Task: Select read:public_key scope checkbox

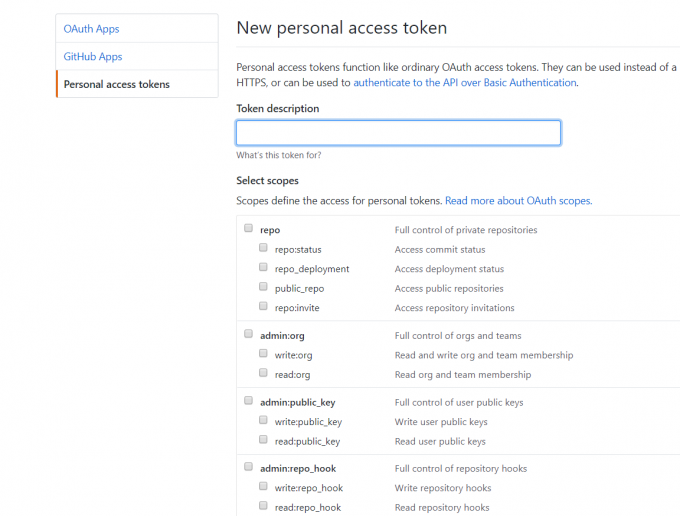Action: [263, 440]
